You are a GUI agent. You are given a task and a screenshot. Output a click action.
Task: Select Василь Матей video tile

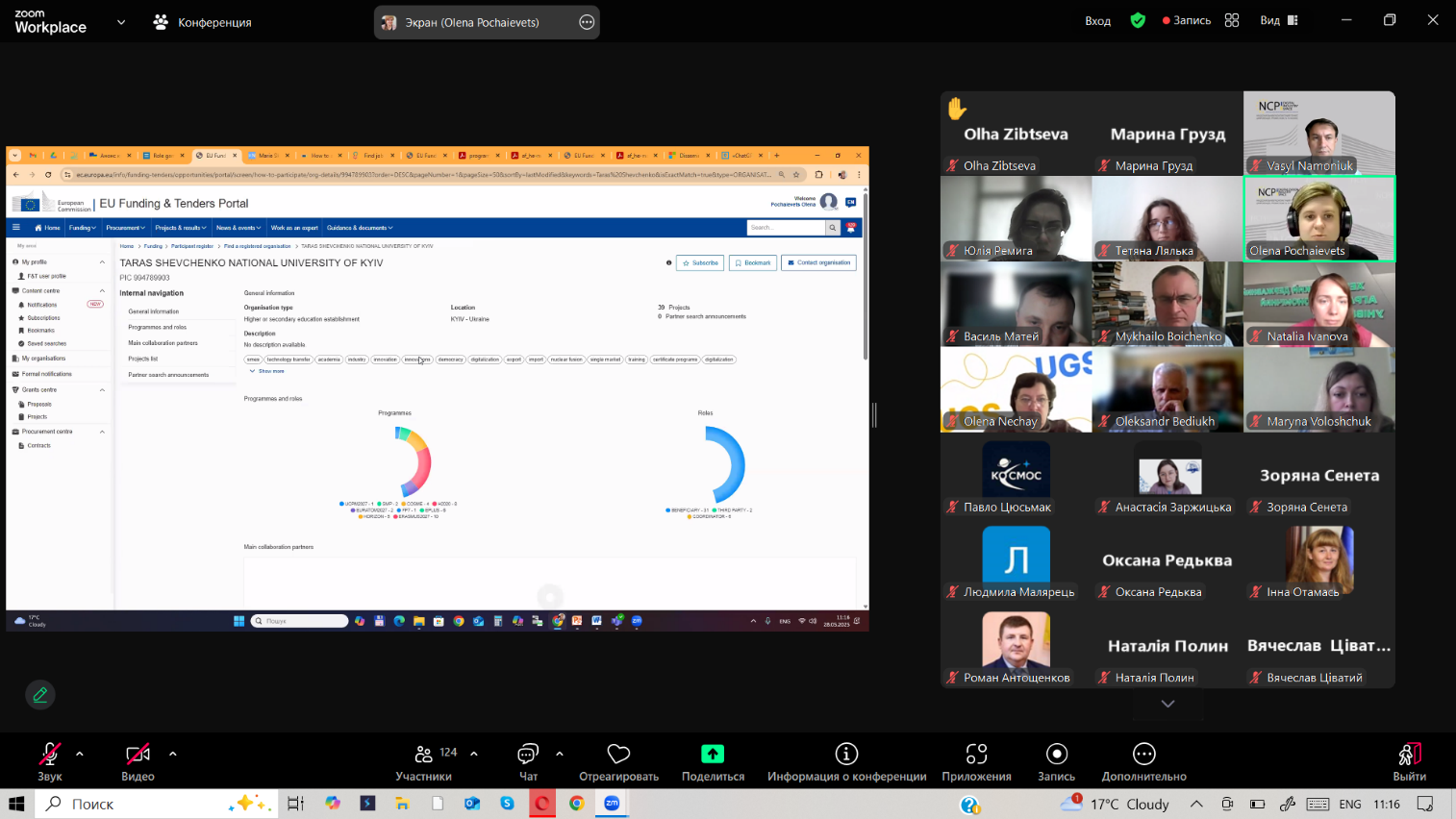pos(1016,304)
